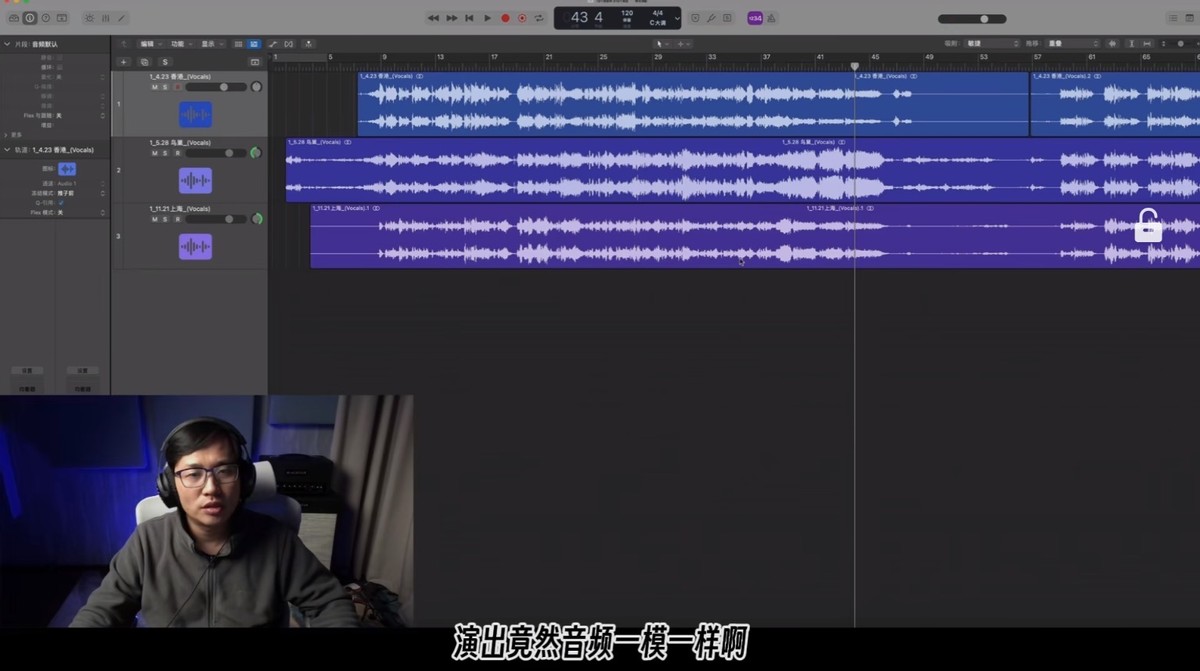Collapse the 轨道: 1_4.23 香港 inspector section
The width and height of the screenshot is (1200, 671).
tap(6, 149)
